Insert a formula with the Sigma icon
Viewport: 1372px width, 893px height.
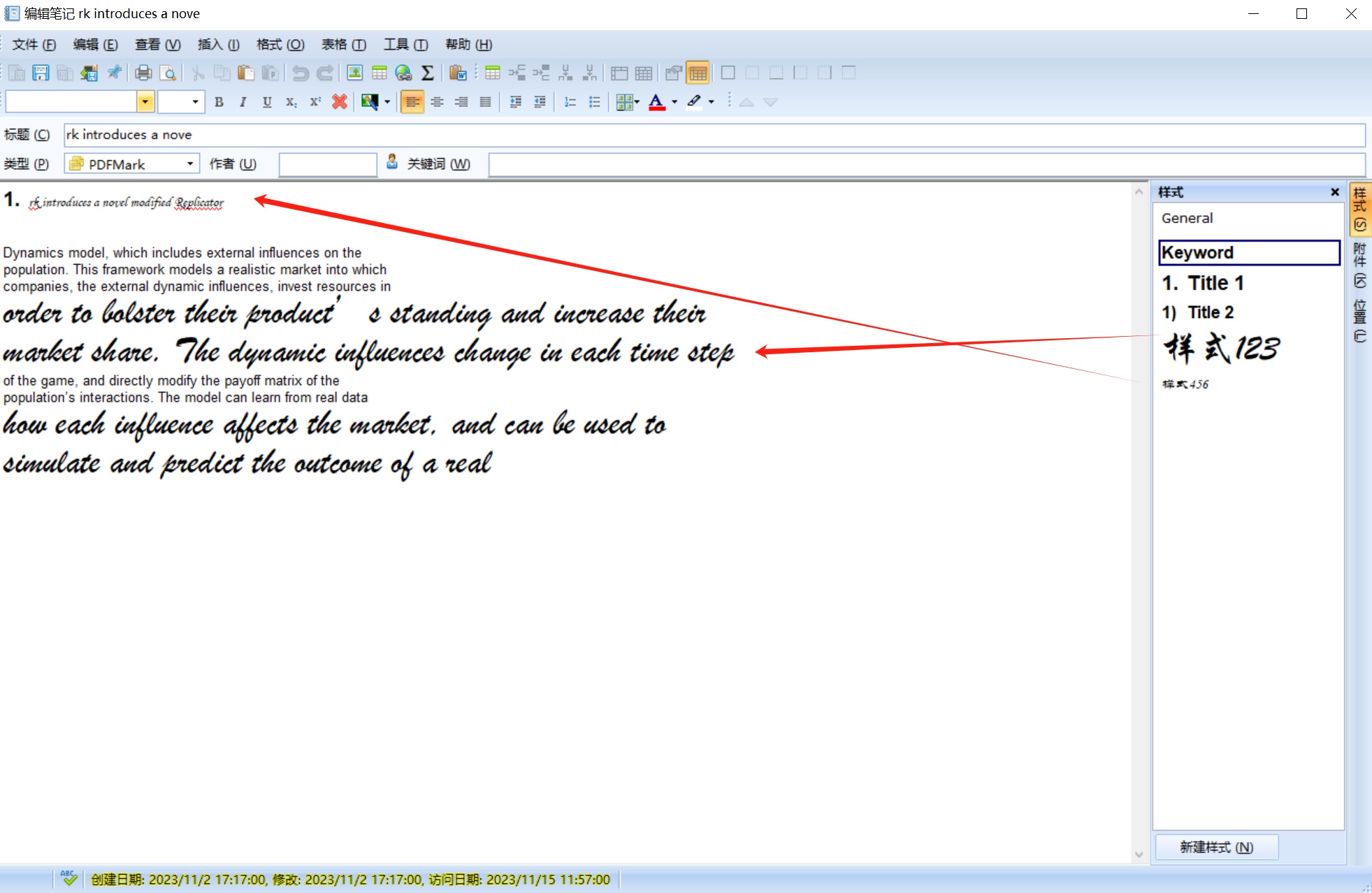pyautogui.click(x=428, y=73)
